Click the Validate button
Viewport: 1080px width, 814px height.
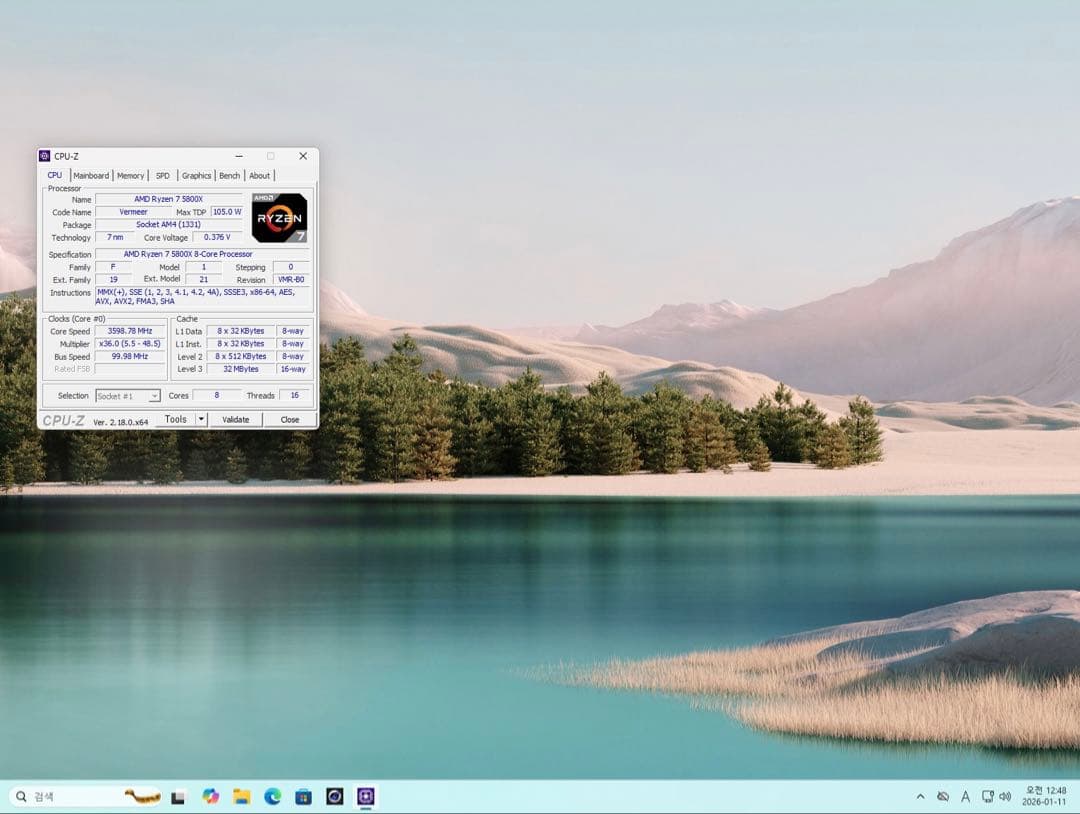[236, 419]
